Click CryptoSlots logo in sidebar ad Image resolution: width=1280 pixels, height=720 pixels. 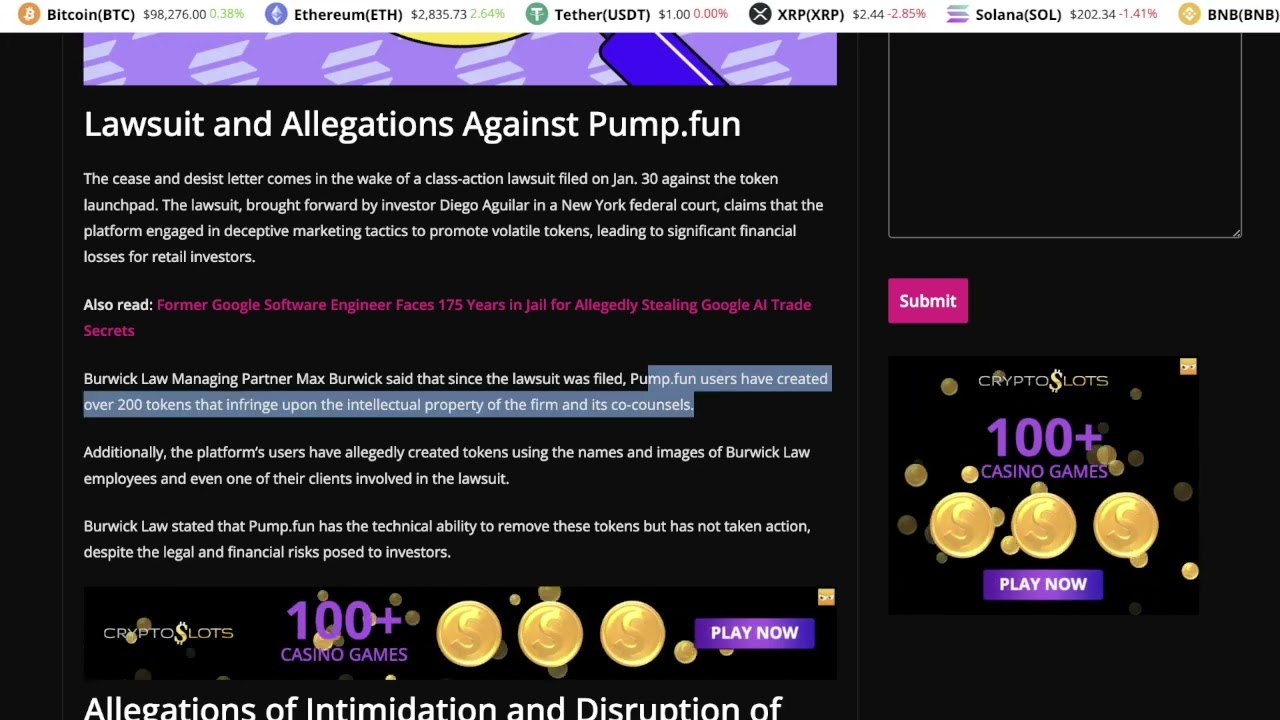[1043, 381]
